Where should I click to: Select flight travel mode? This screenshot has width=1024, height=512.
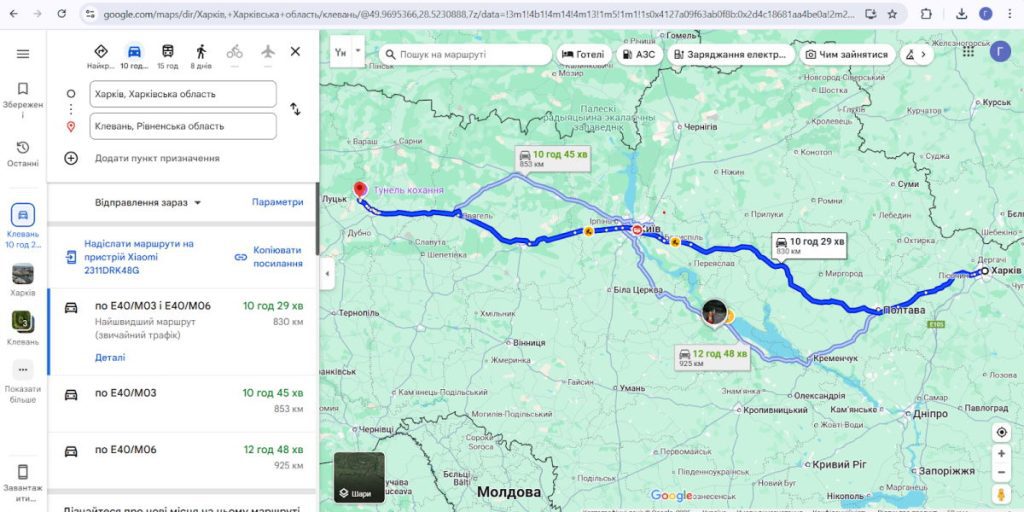coord(268,52)
